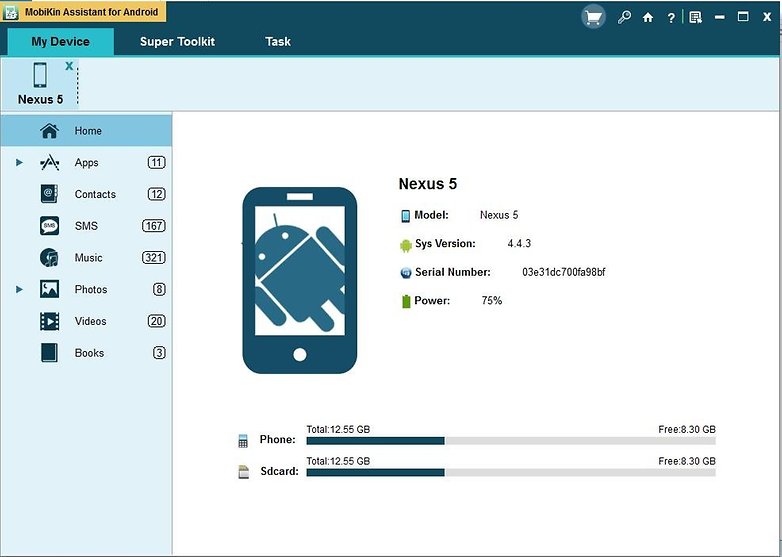This screenshot has height=557, width=782.
Task: Open the question mark help icon
Action: click(671, 17)
